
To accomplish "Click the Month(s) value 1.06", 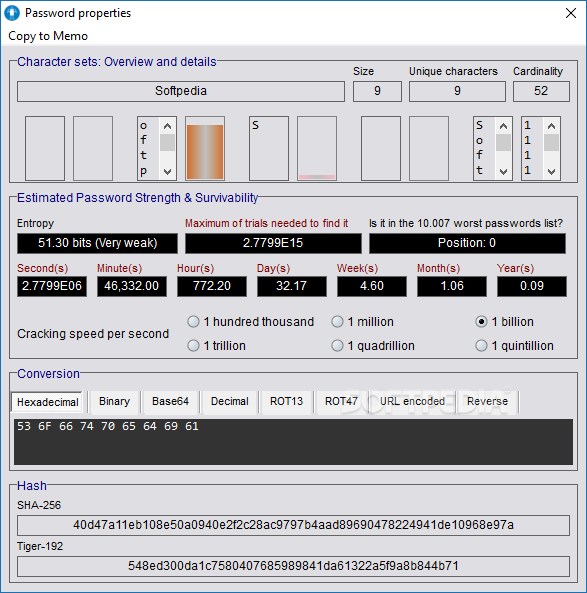I will 452,286.
